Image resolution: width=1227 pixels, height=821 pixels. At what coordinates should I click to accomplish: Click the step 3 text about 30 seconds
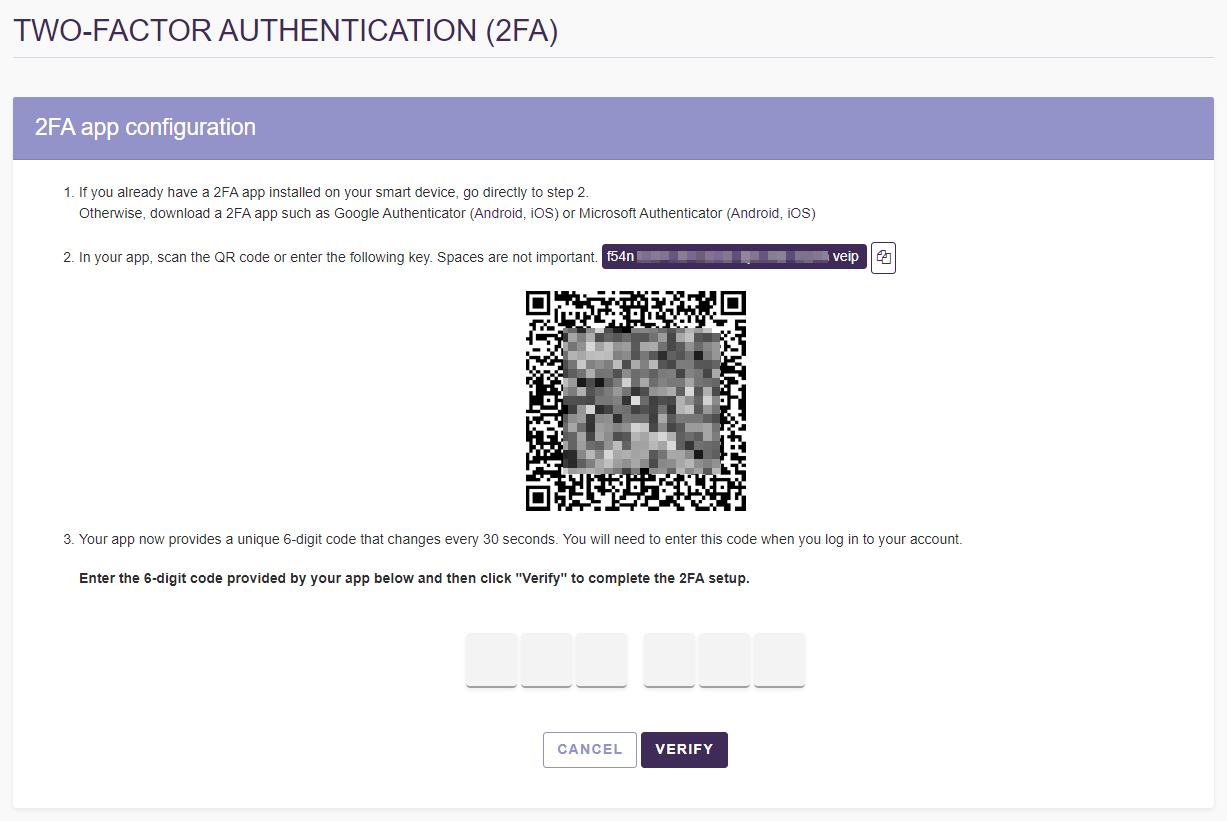(520, 539)
